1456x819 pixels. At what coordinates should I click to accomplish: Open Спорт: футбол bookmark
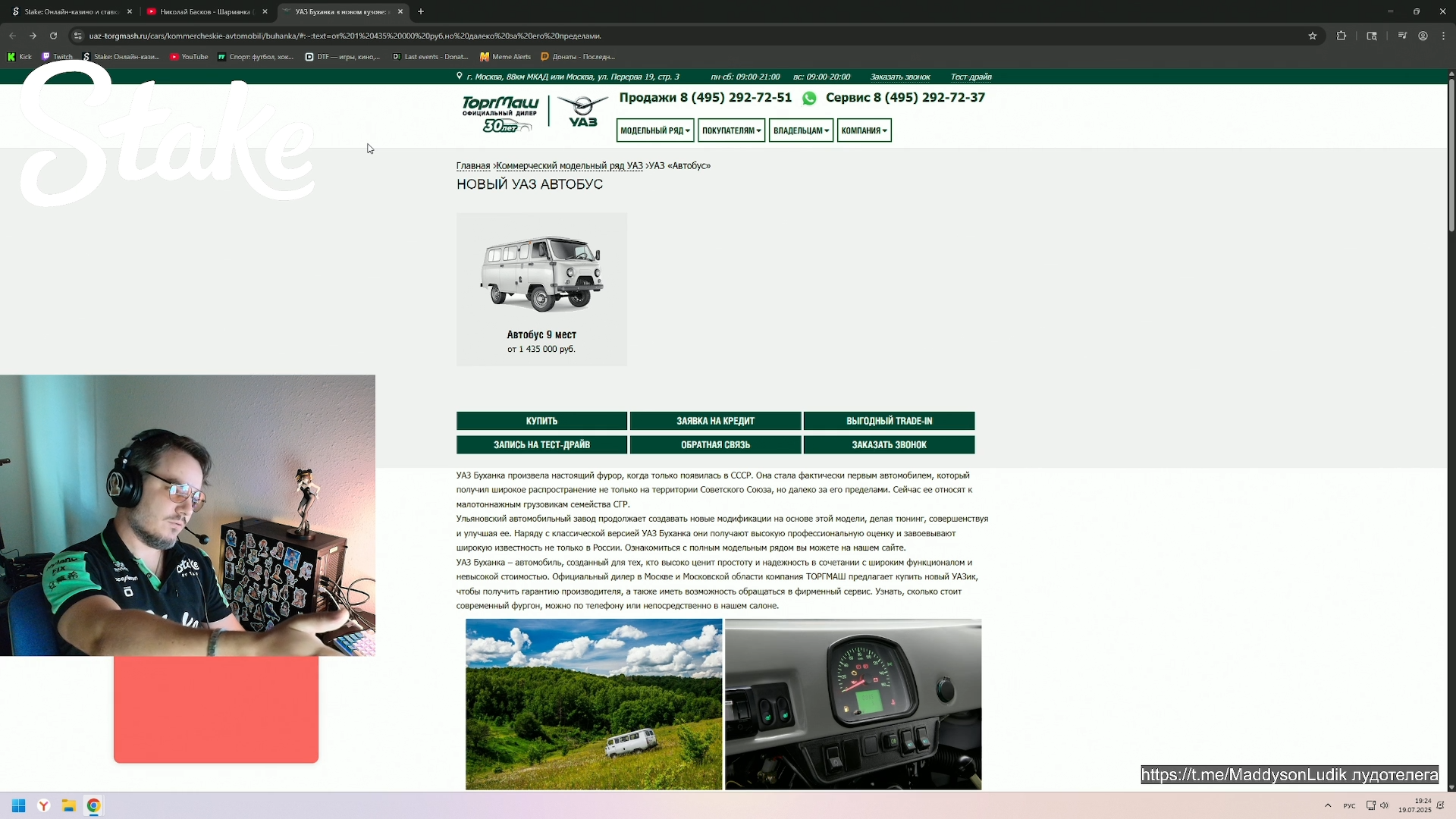click(256, 57)
